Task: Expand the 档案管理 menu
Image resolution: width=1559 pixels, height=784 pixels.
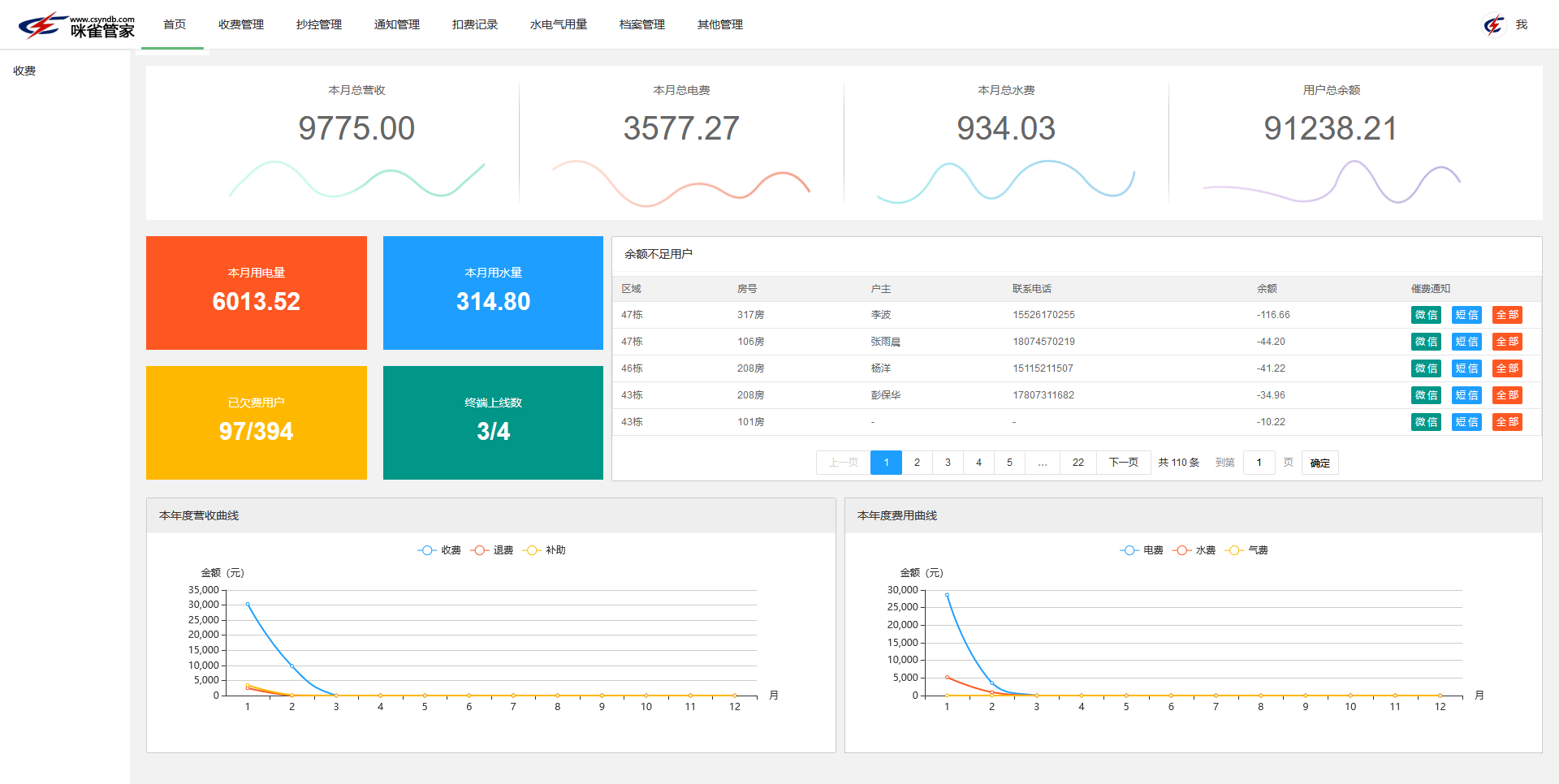Action: coord(641,24)
